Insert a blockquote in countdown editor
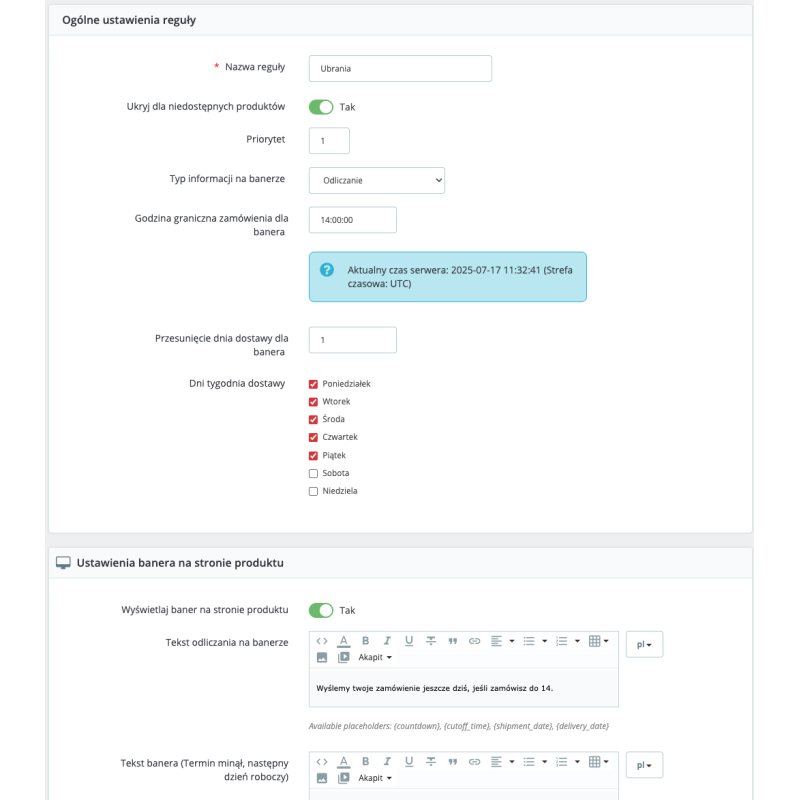The height and width of the screenshot is (800, 800). point(453,641)
